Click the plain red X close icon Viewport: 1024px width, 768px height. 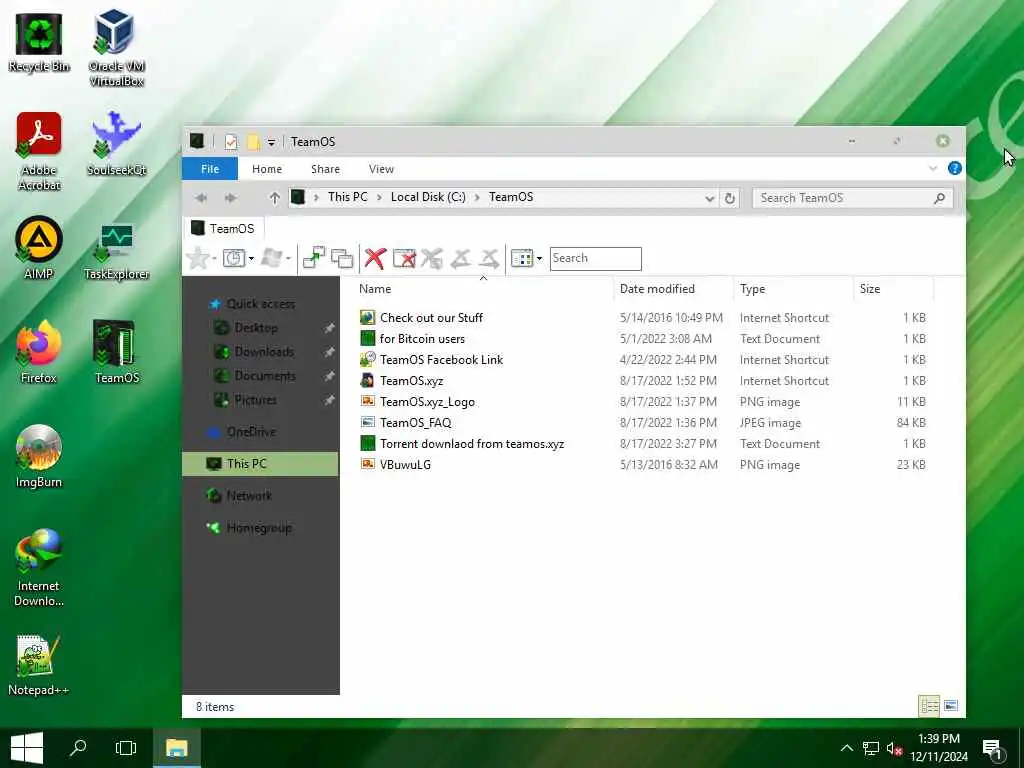(375, 259)
